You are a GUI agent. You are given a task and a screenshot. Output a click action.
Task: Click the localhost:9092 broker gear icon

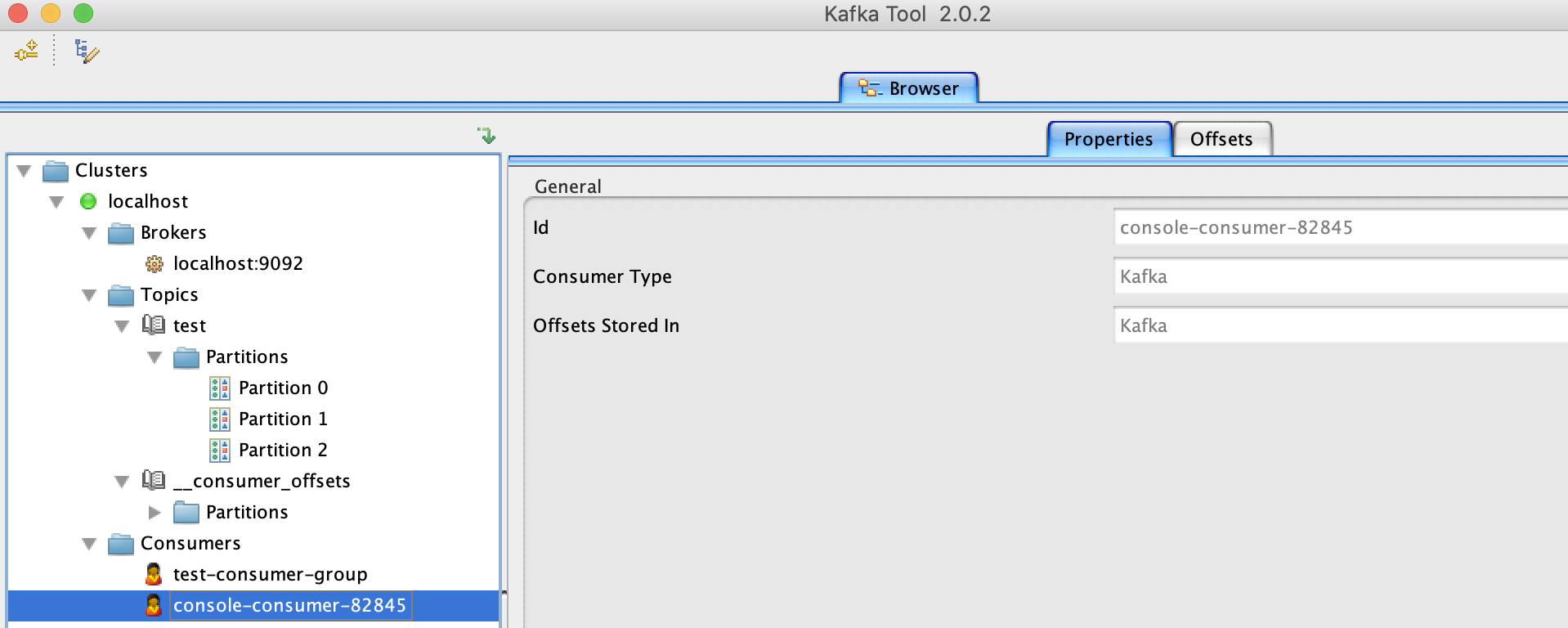(x=154, y=264)
